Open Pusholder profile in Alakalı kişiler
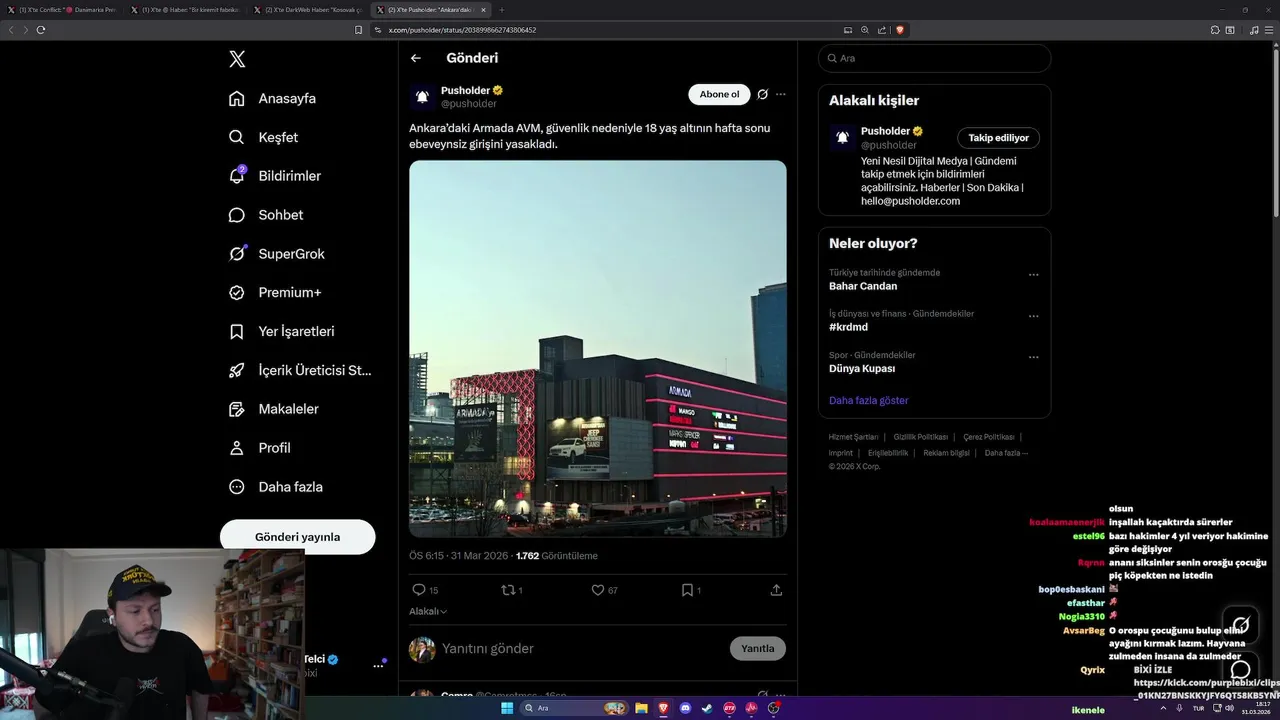Image resolution: width=1280 pixels, height=720 pixels. (886, 131)
